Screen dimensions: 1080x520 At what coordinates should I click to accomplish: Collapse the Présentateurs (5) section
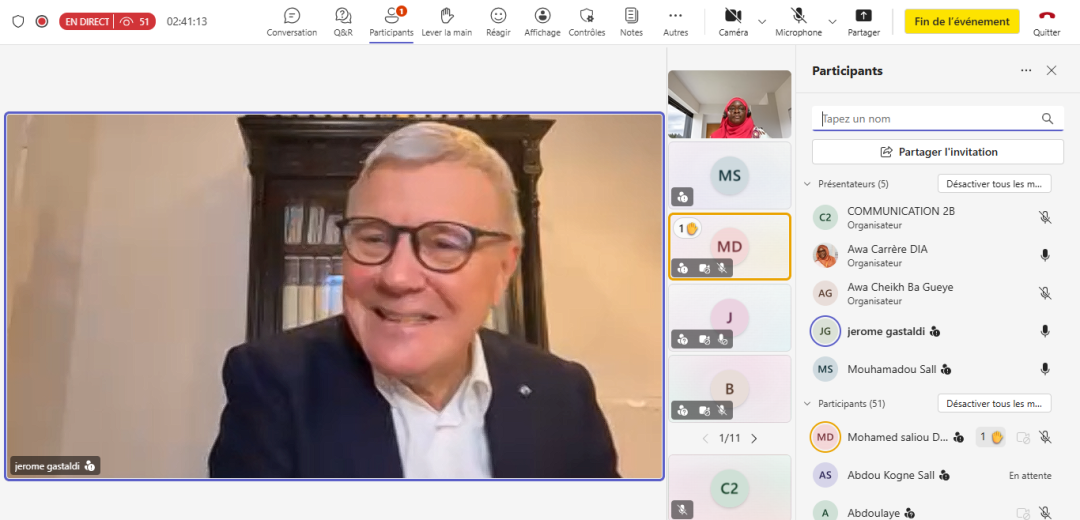pos(807,184)
